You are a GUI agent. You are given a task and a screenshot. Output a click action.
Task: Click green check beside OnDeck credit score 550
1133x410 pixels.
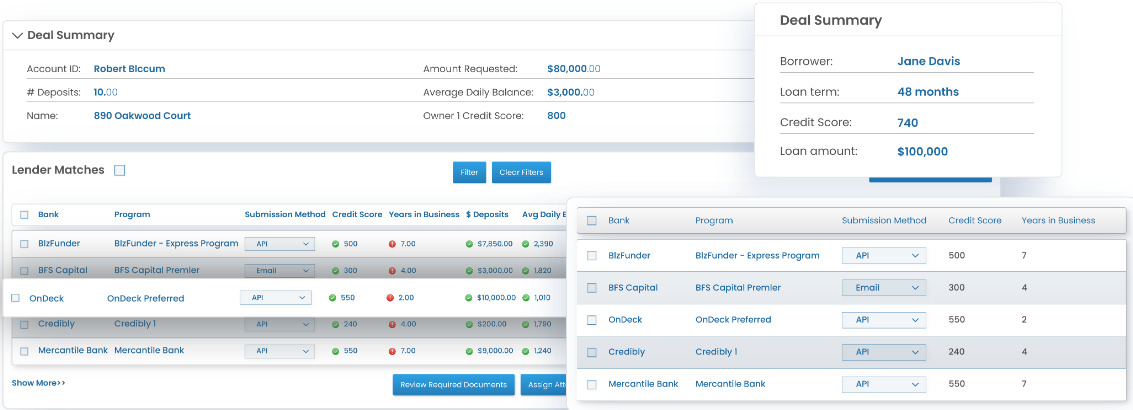pyautogui.click(x=332, y=298)
